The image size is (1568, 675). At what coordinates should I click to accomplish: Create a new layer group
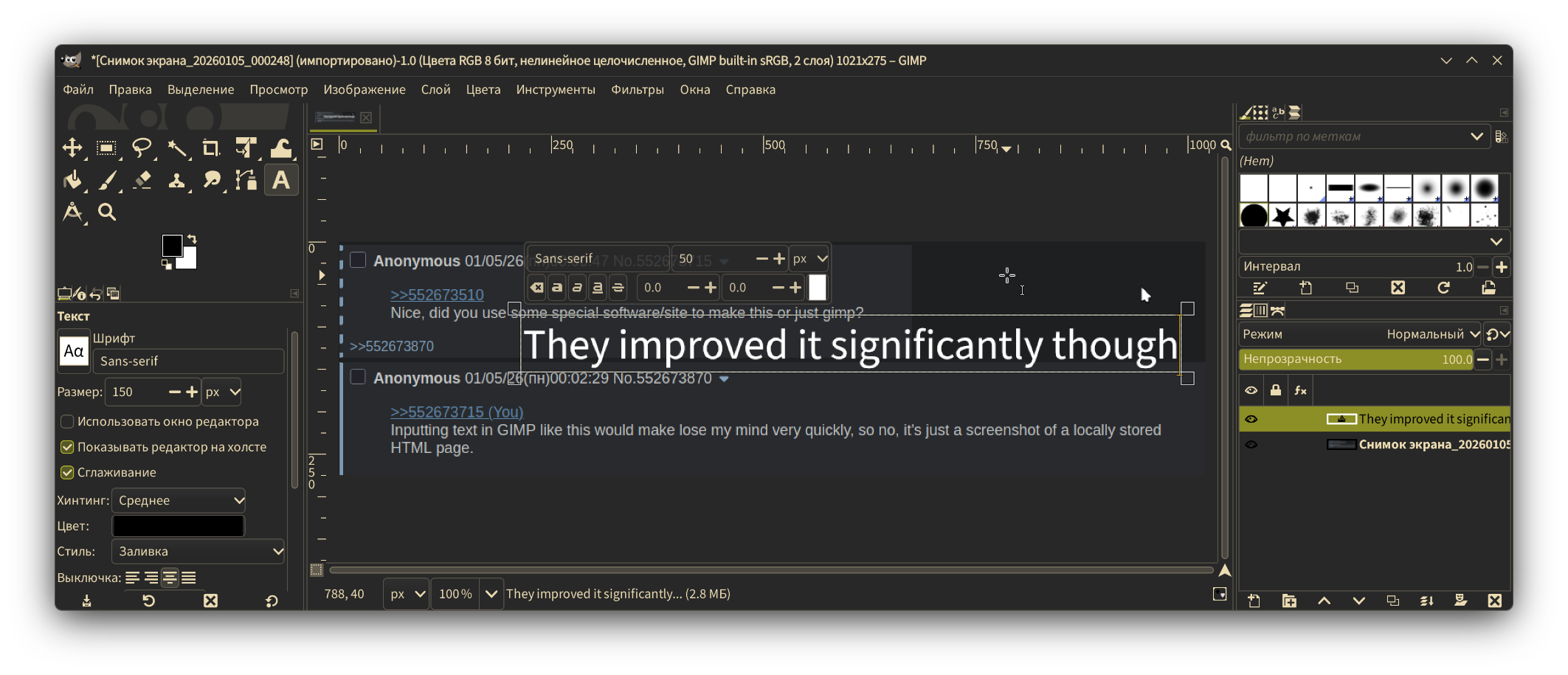1289,600
